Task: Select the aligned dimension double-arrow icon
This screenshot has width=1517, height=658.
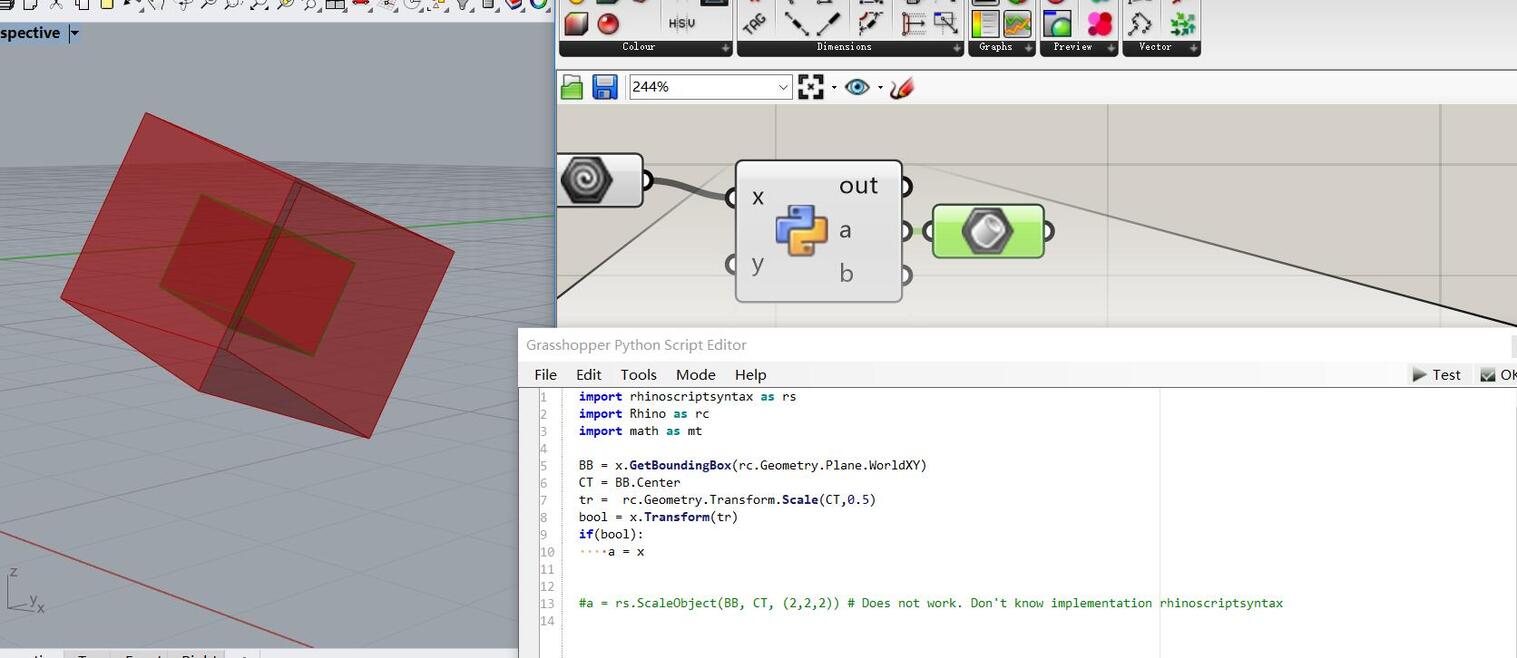Action: click(x=796, y=23)
